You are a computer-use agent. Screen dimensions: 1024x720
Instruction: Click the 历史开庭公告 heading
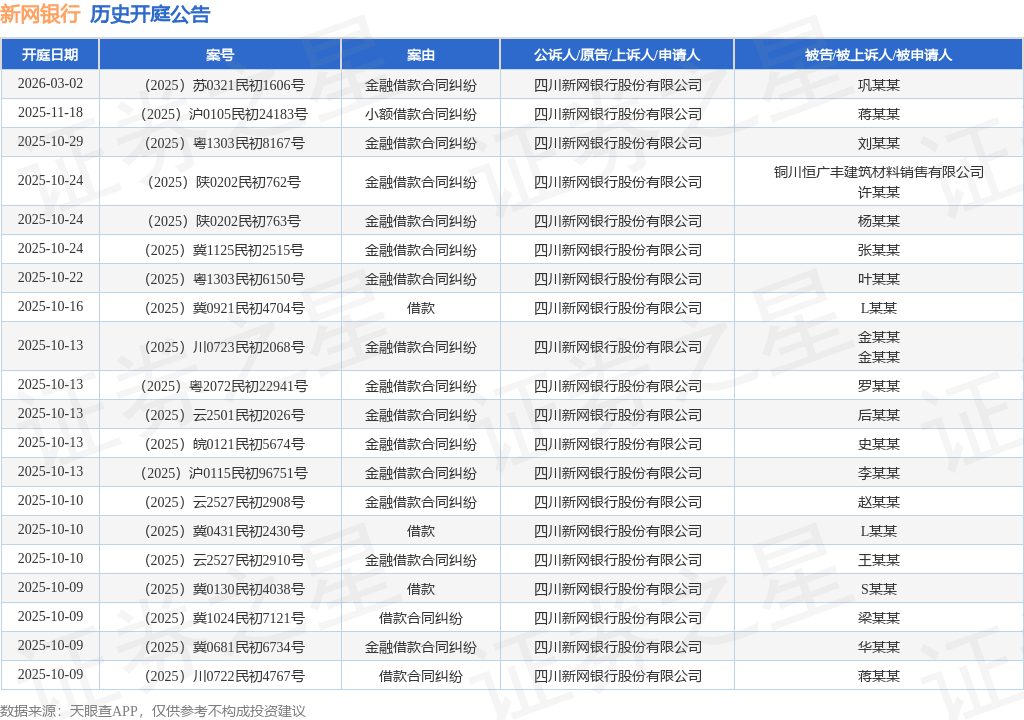pyautogui.click(x=150, y=14)
